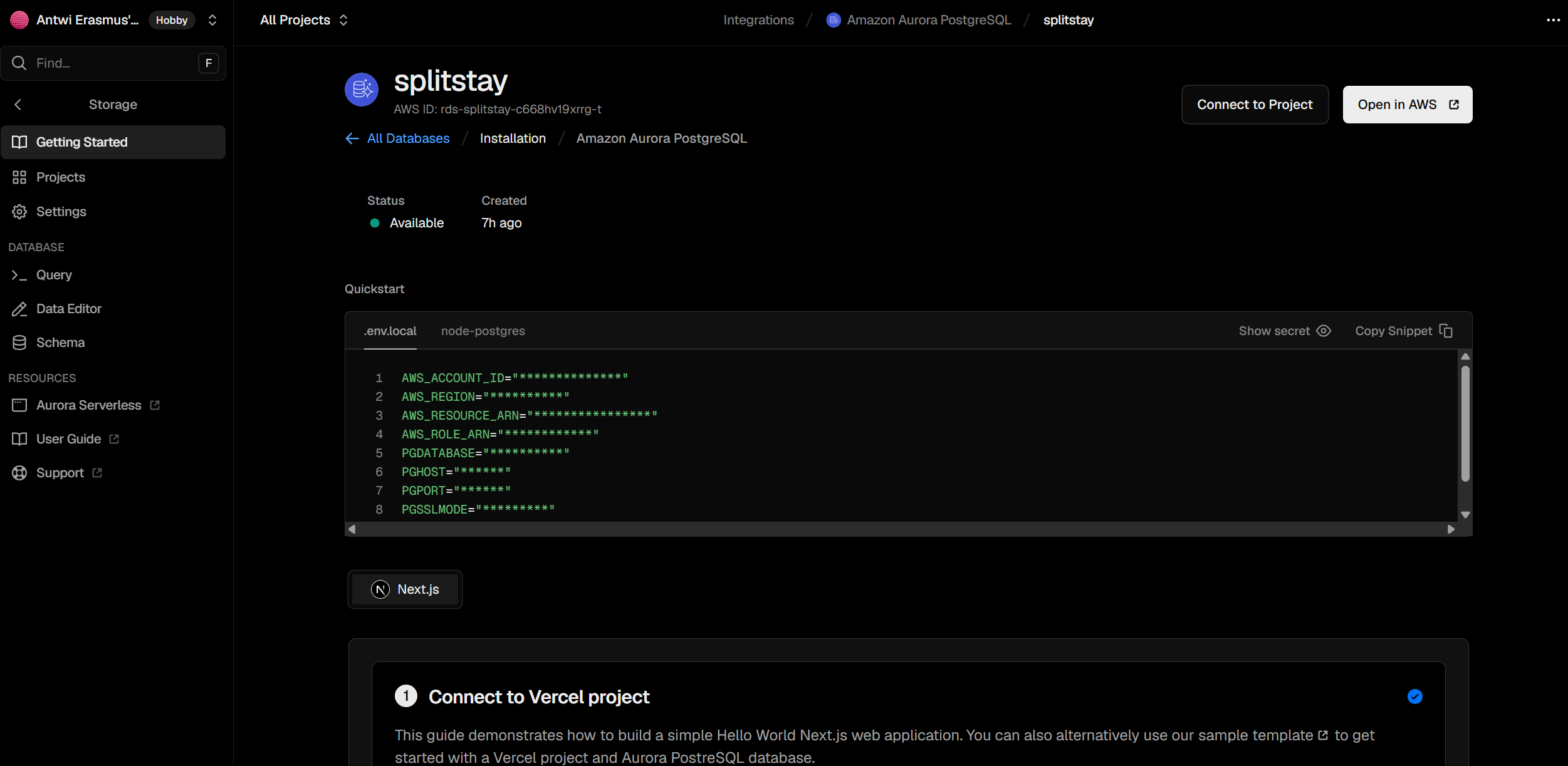
Task: Open the Amazon Aurora PostgreSQL breadcrumb
Action: click(x=929, y=20)
